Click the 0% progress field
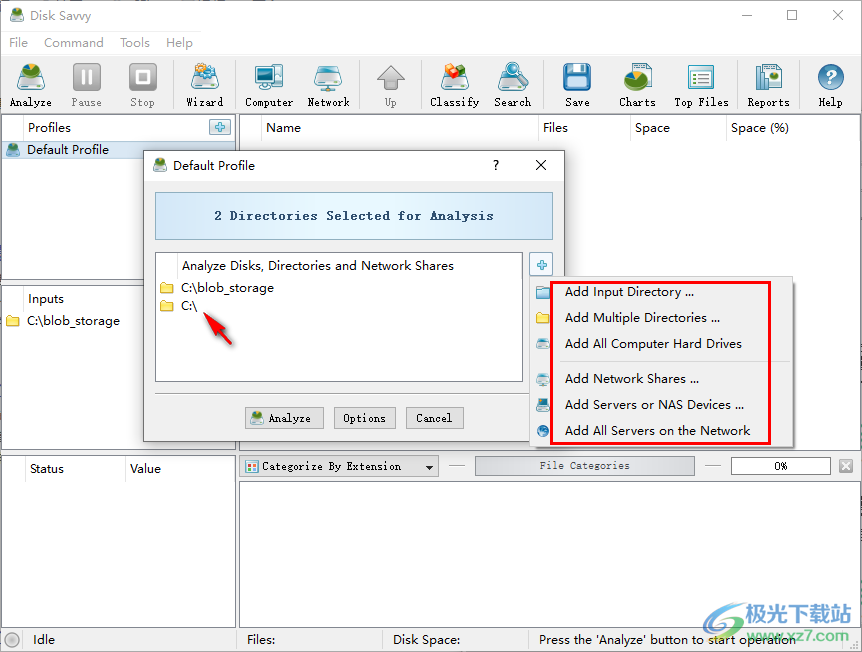This screenshot has width=862, height=652. click(780, 466)
